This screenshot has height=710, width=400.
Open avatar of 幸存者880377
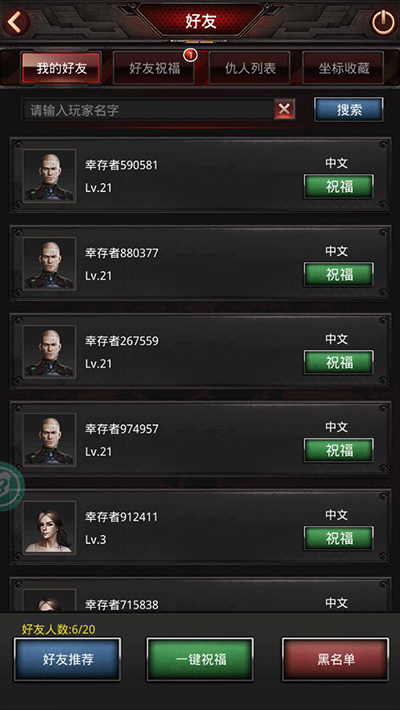(49, 264)
